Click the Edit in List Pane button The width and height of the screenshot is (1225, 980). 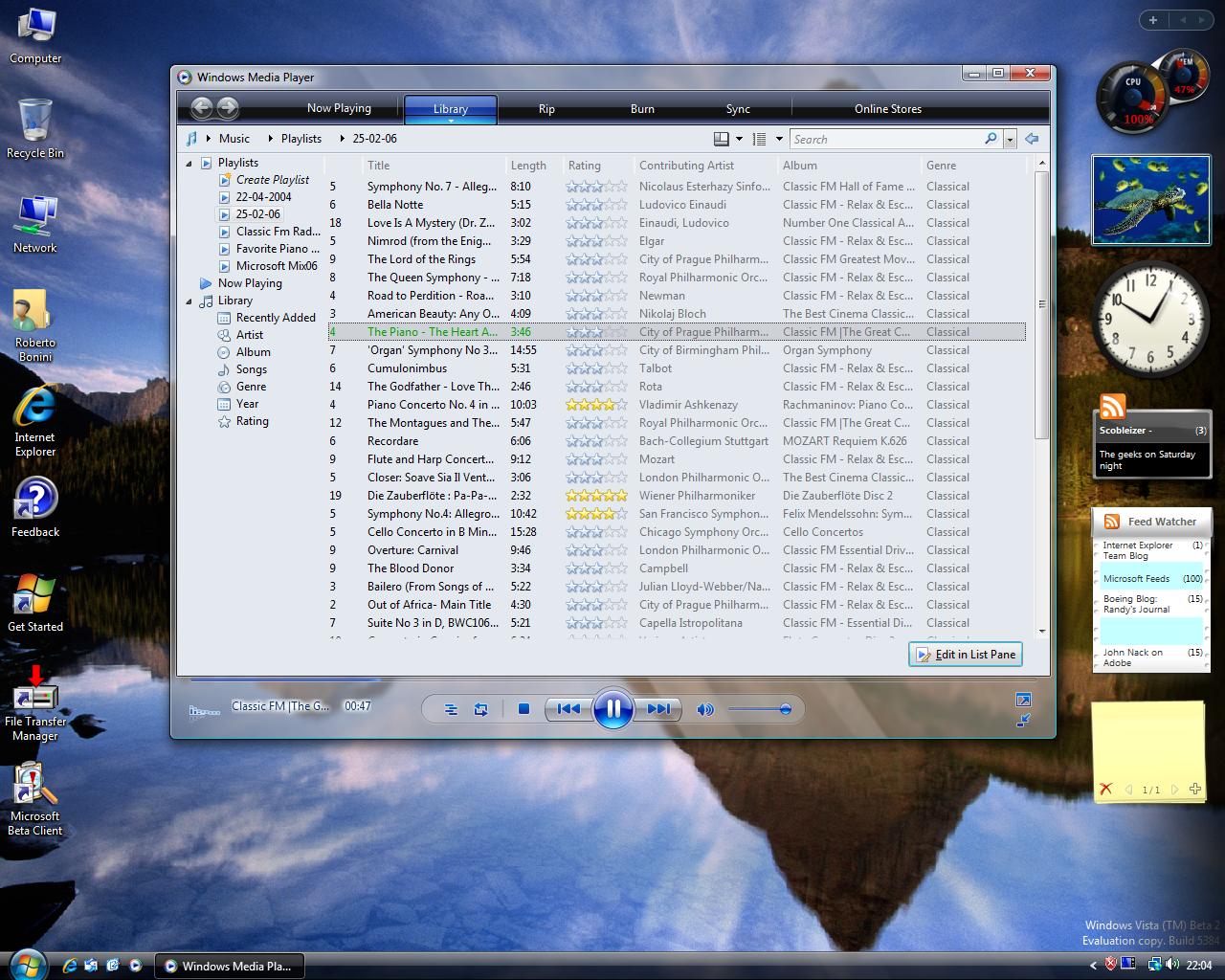(x=966, y=655)
